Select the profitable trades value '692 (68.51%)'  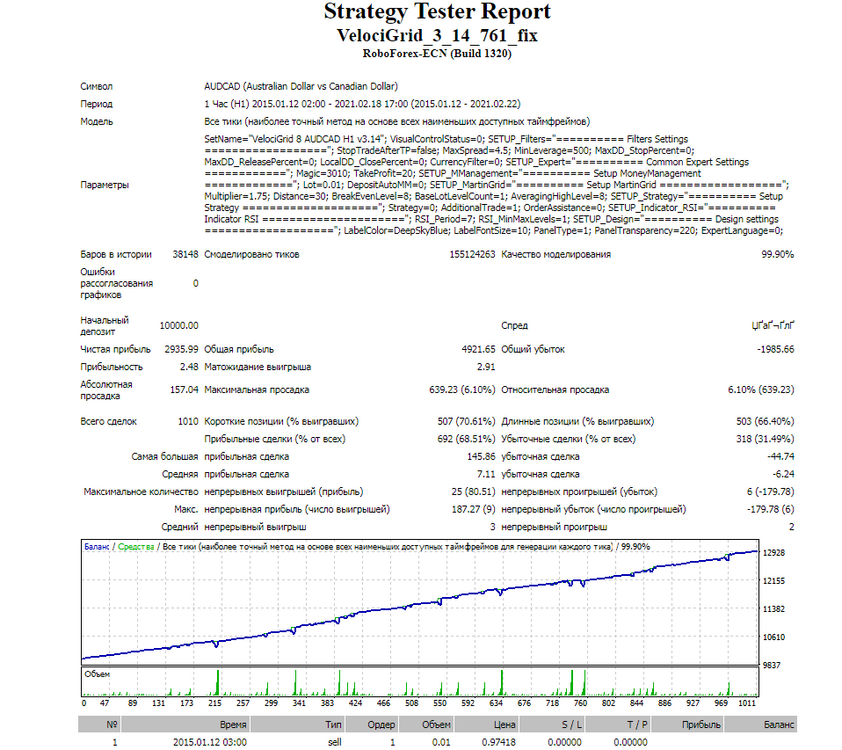[x=466, y=439]
